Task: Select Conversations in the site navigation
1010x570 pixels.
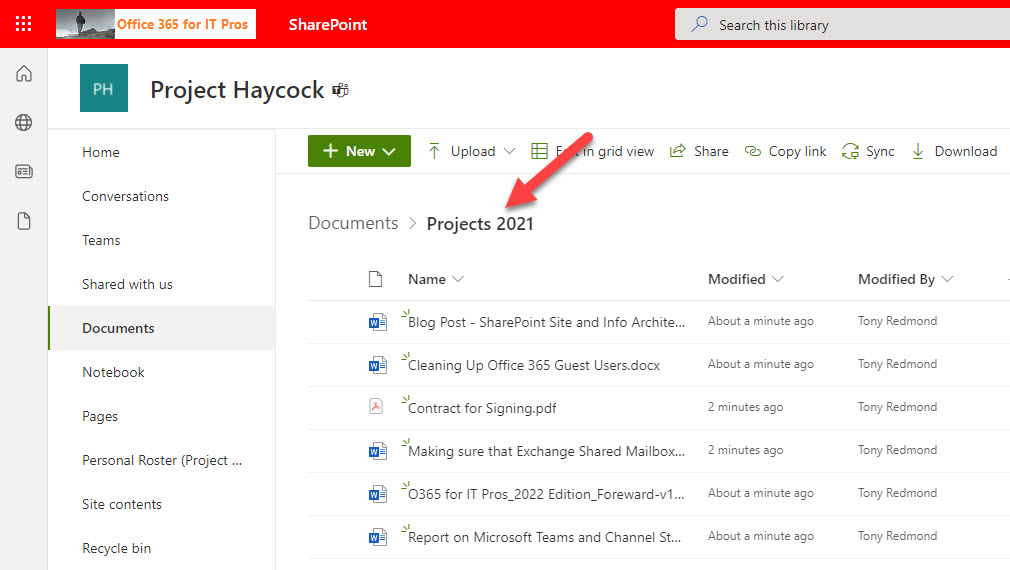Action: click(x=125, y=196)
